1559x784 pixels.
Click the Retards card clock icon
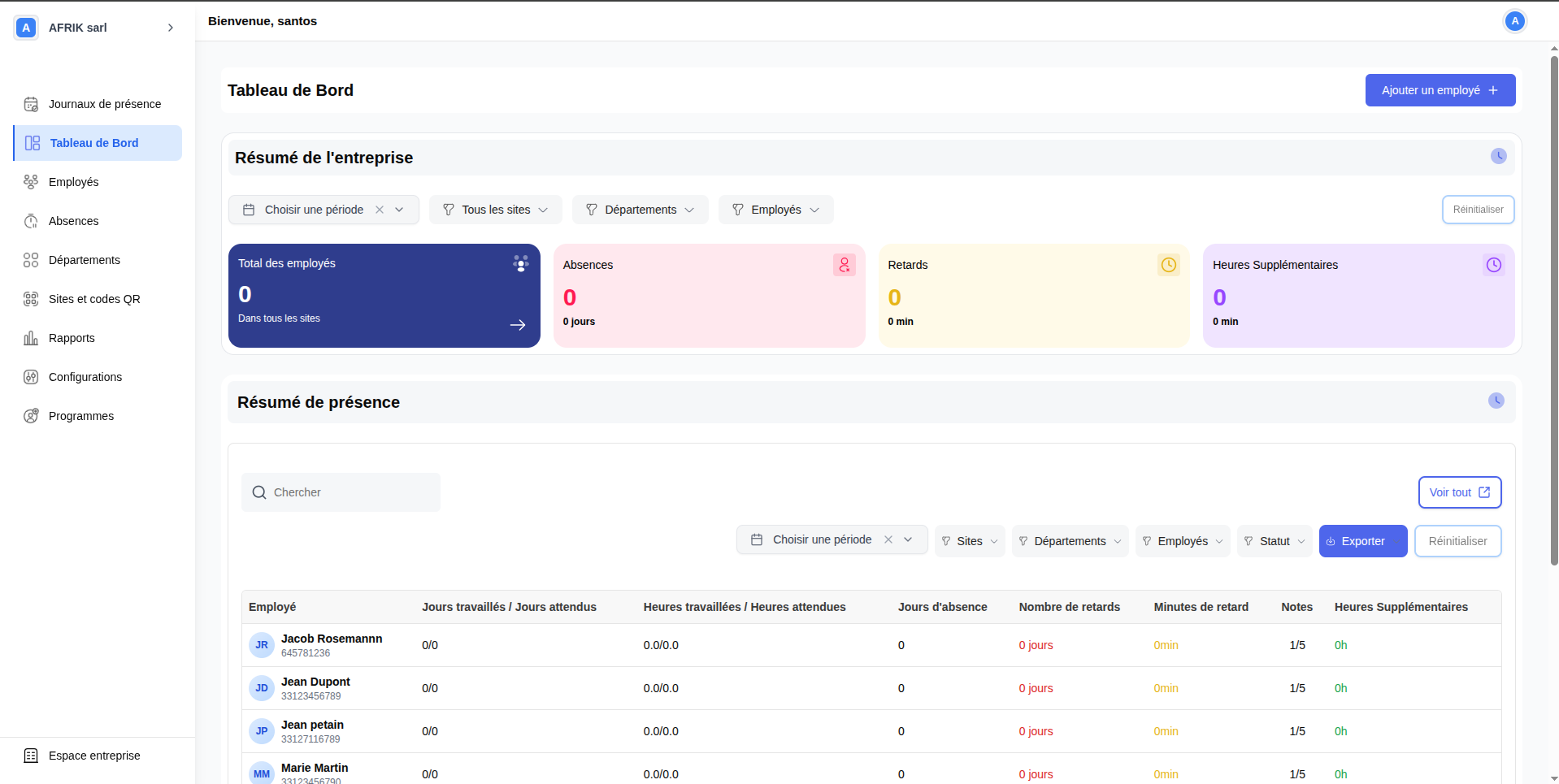[1168, 265]
